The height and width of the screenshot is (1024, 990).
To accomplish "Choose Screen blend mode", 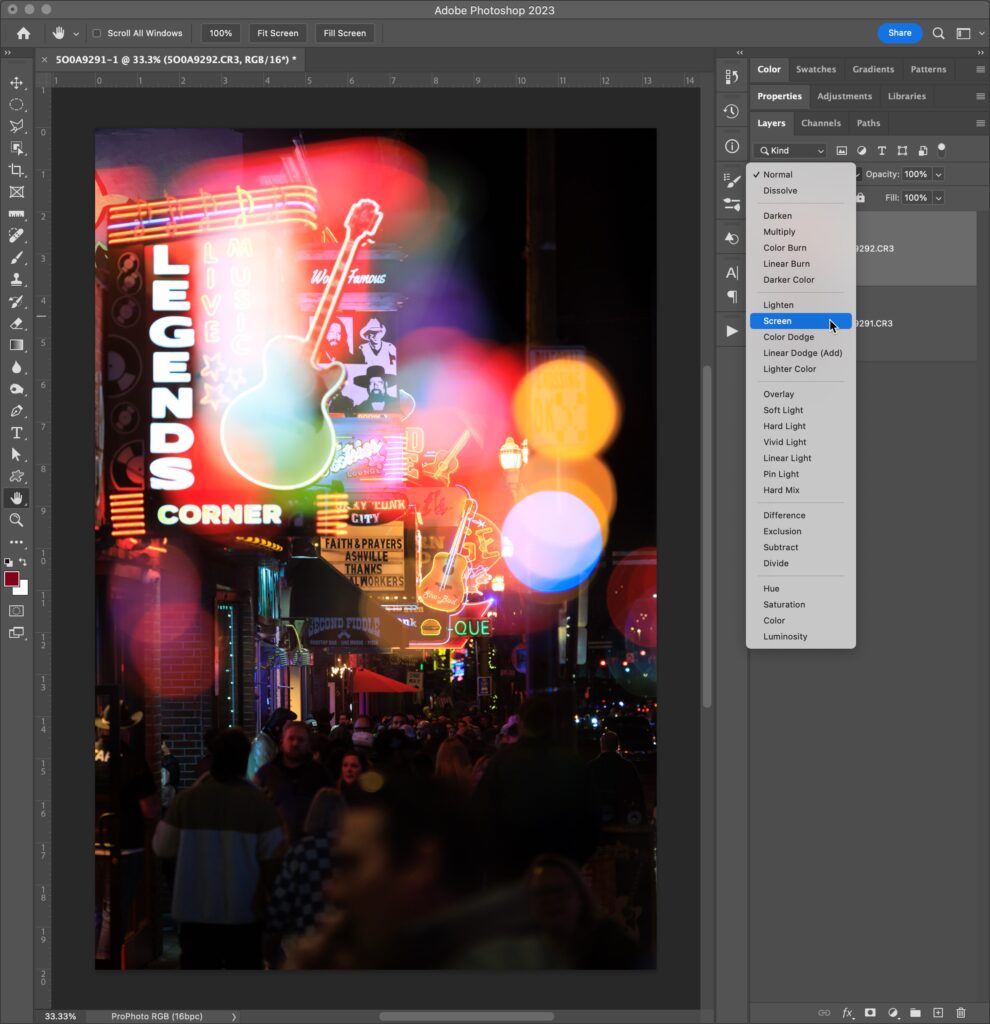I will 800,321.
